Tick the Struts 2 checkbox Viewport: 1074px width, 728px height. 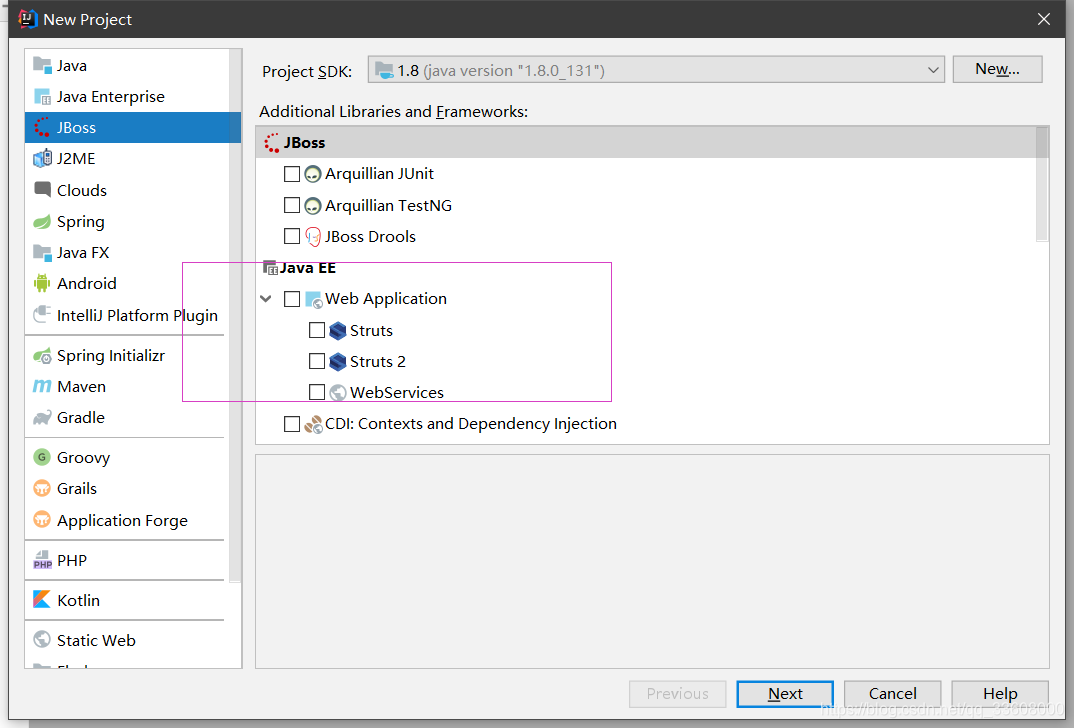[316, 361]
